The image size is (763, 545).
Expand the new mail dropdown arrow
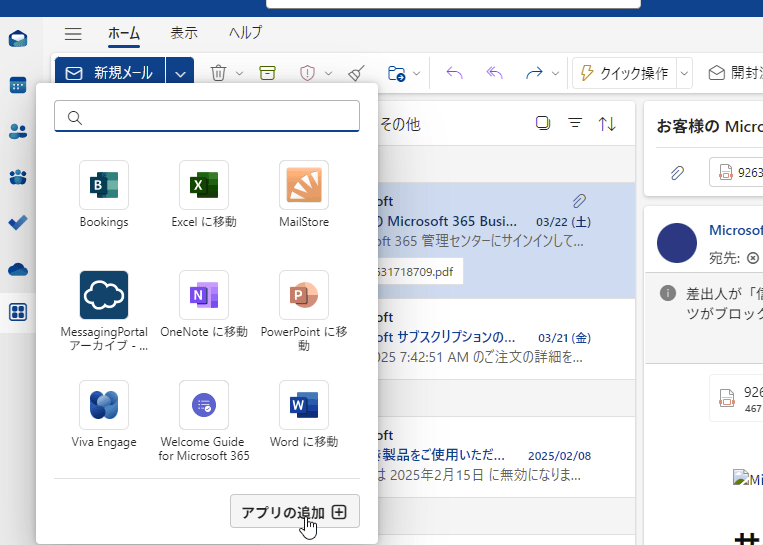tap(179, 73)
